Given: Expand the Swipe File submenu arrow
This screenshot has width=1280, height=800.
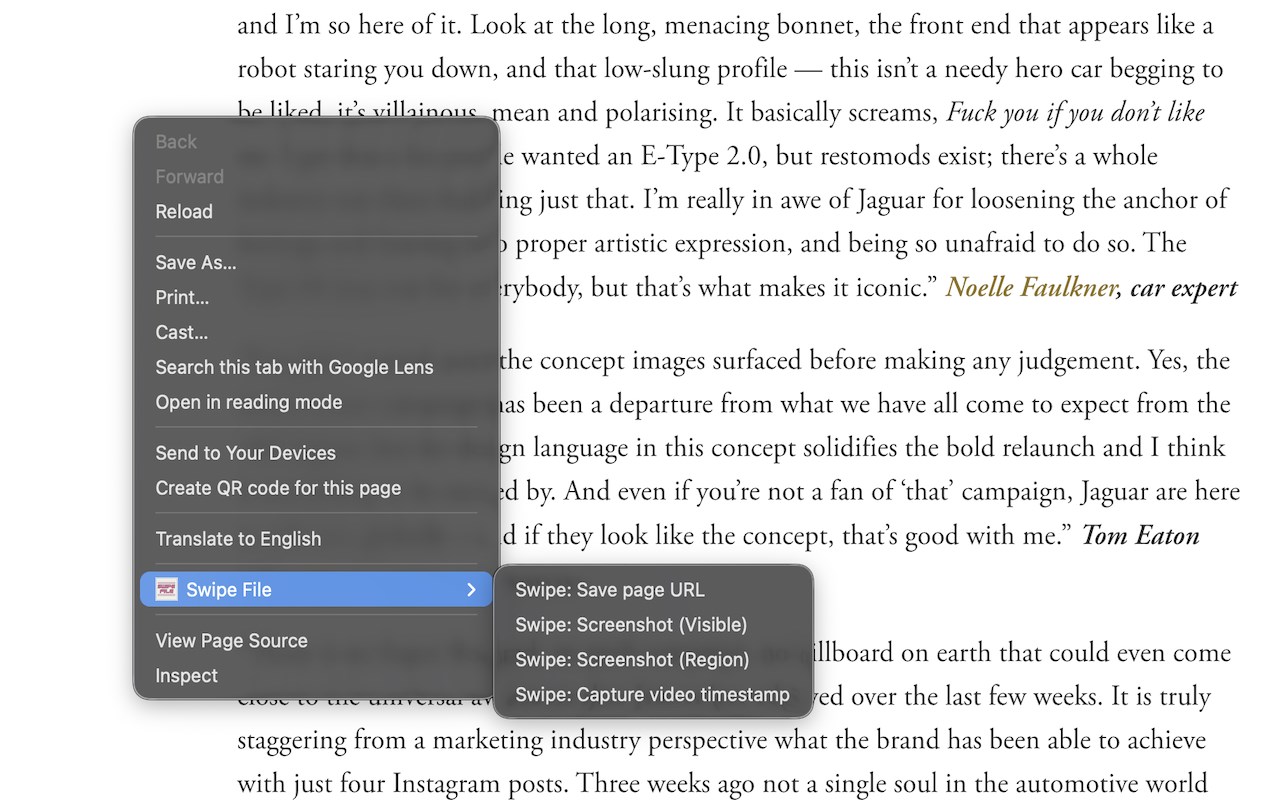Looking at the screenshot, I should (x=471, y=590).
